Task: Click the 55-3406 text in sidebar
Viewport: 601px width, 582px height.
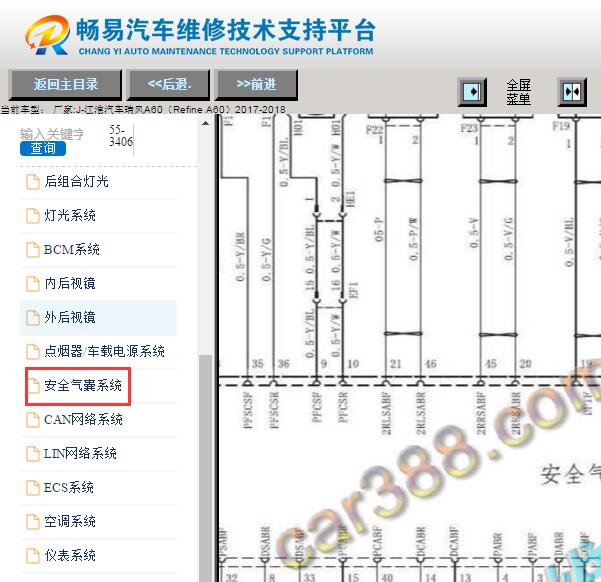Action: pyautogui.click(x=120, y=136)
